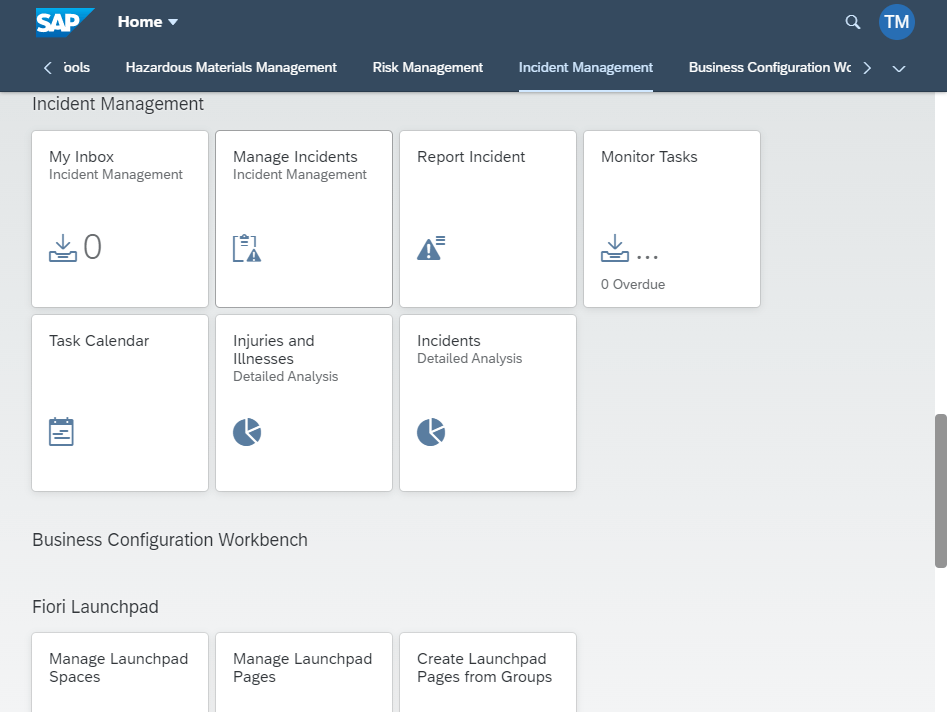Click the Task Calendar calendar icon

coord(62,432)
